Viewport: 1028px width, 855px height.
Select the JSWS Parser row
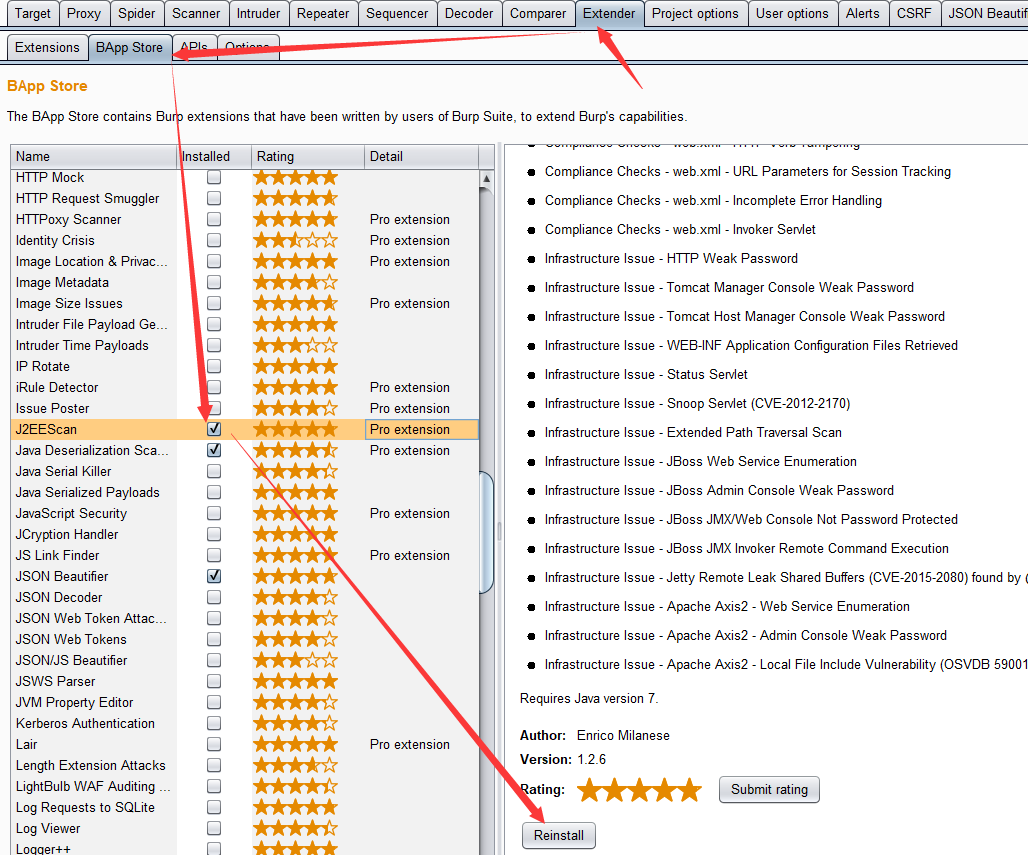[245, 681]
